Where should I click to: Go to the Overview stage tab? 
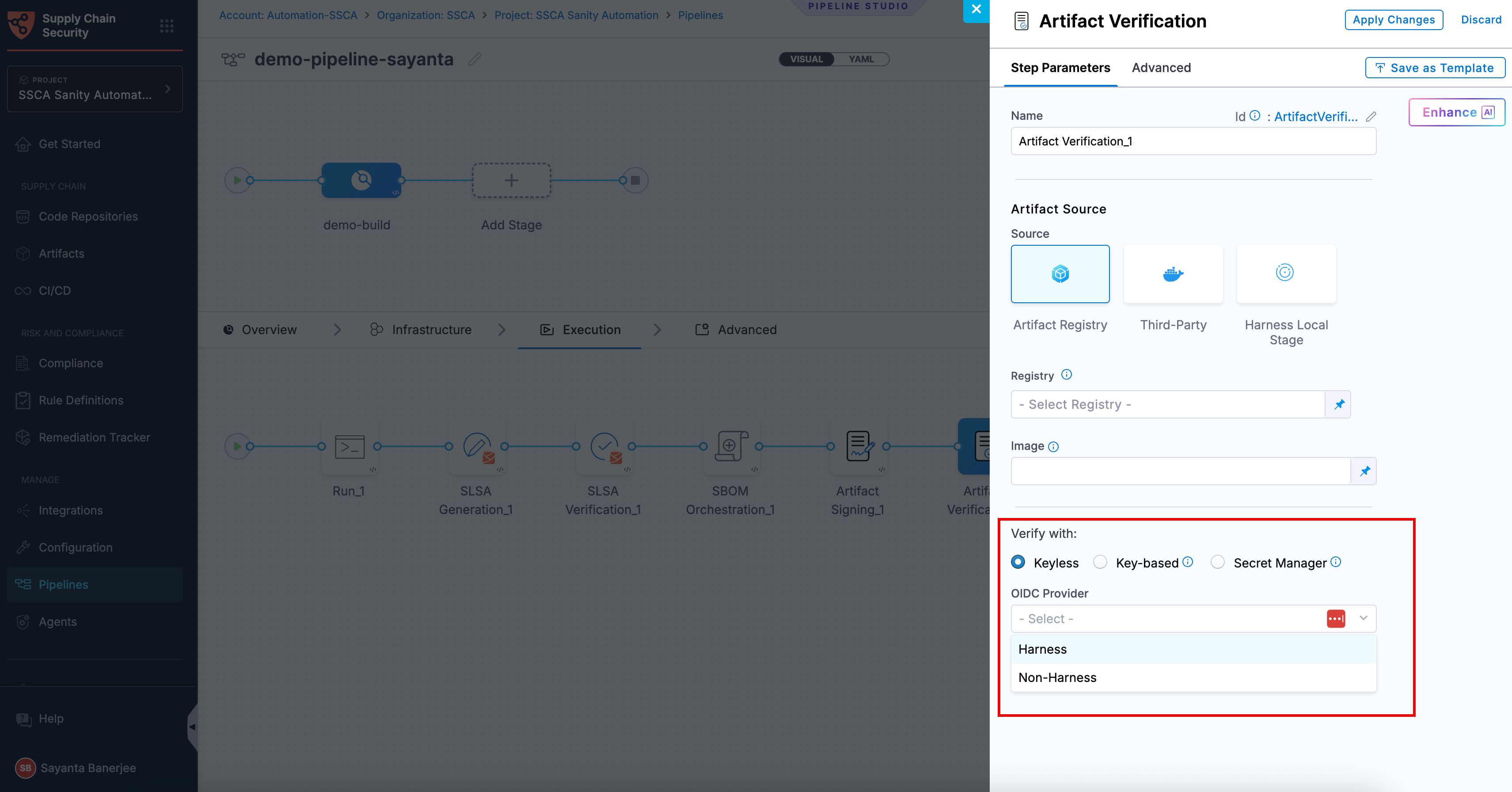[x=260, y=330]
